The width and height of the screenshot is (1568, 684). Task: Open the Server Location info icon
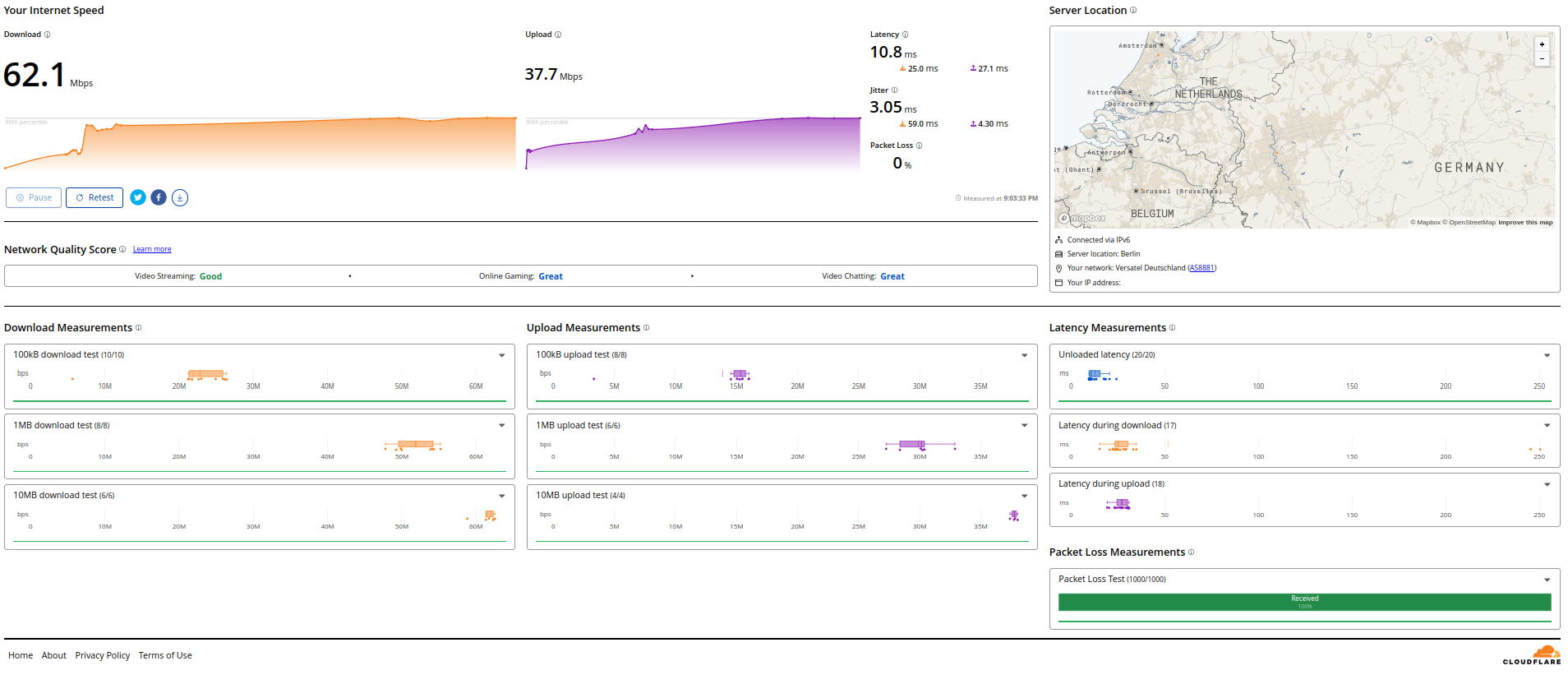pos(1133,10)
